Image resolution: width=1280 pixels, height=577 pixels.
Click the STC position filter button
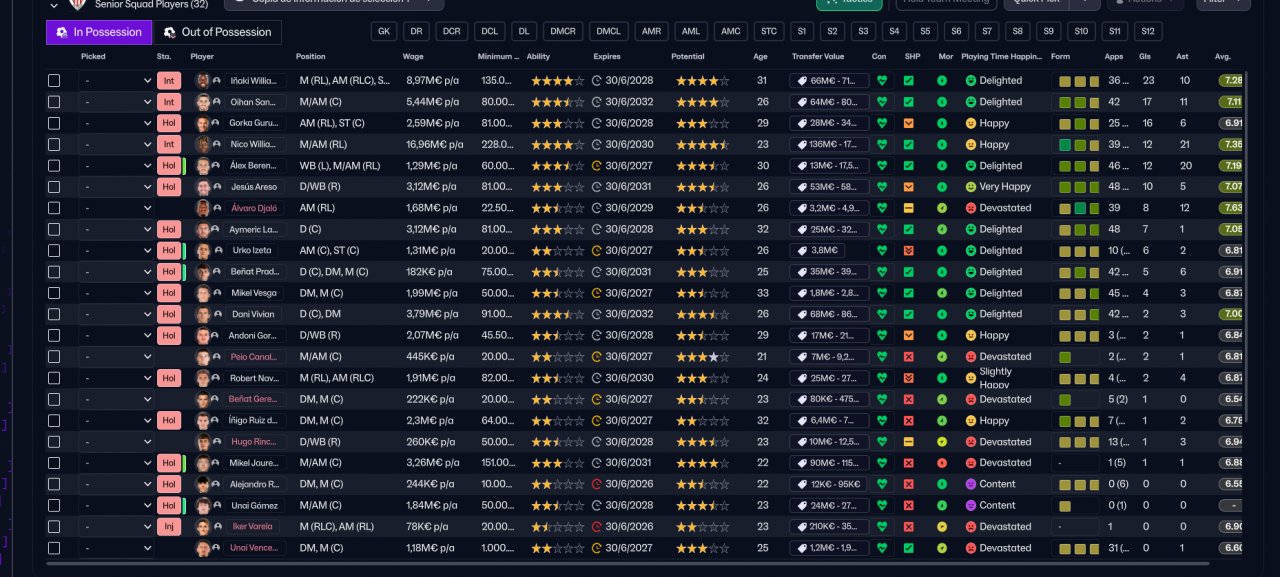[767, 32]
